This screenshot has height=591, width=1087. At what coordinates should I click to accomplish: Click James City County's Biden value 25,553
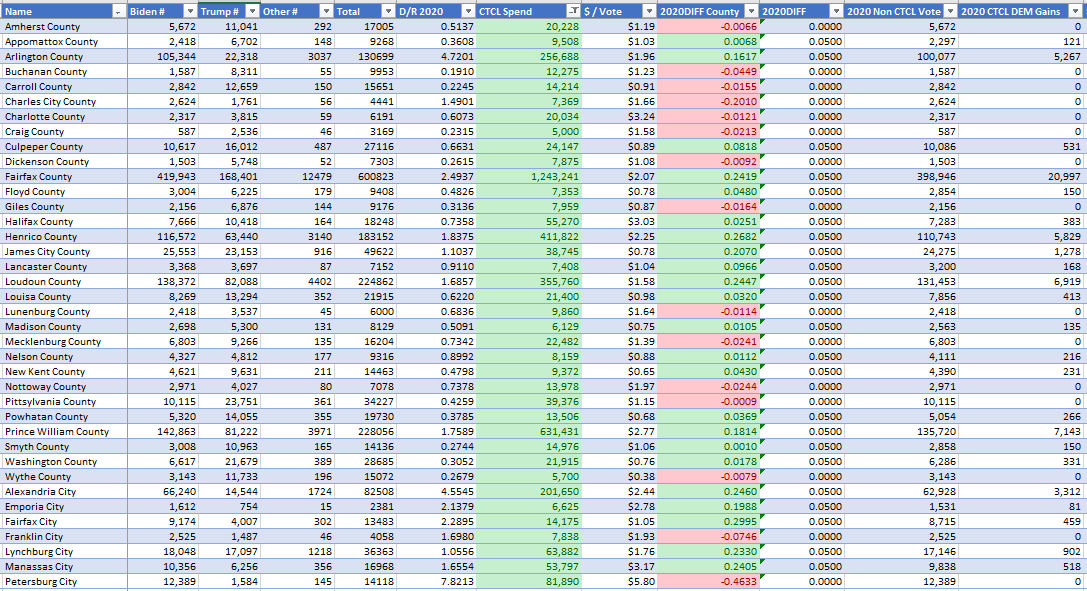pos(162,252)
